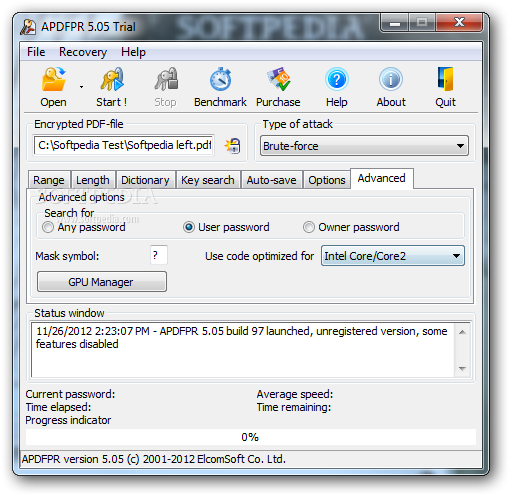The width and height of the screenshot is (510, 496).
Task: Click the APDFPR title bar app icon
Action: [28, 27]
